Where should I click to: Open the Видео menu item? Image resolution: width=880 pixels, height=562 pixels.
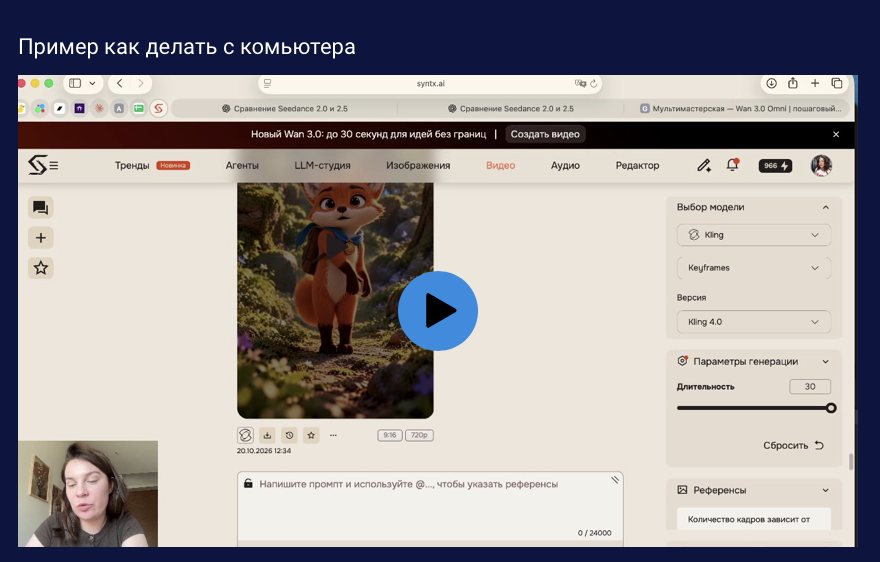click(x=501, y=165)
